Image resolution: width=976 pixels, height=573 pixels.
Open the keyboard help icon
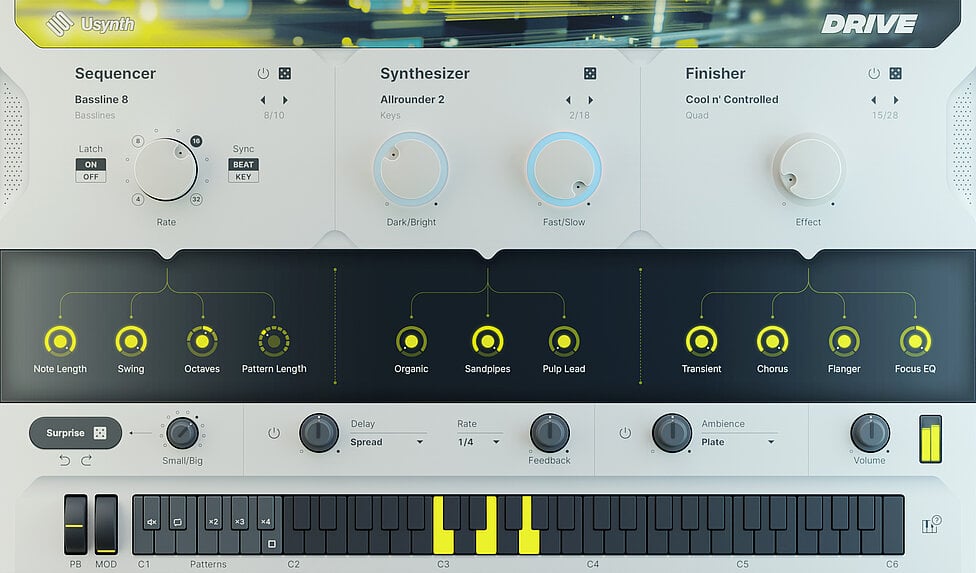pos(930,524)
